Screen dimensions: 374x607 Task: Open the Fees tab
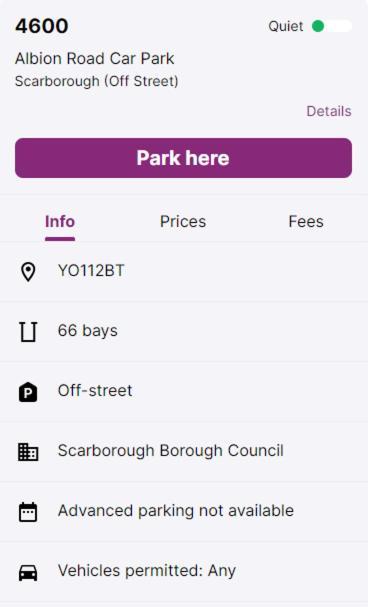tap(306, 221)
